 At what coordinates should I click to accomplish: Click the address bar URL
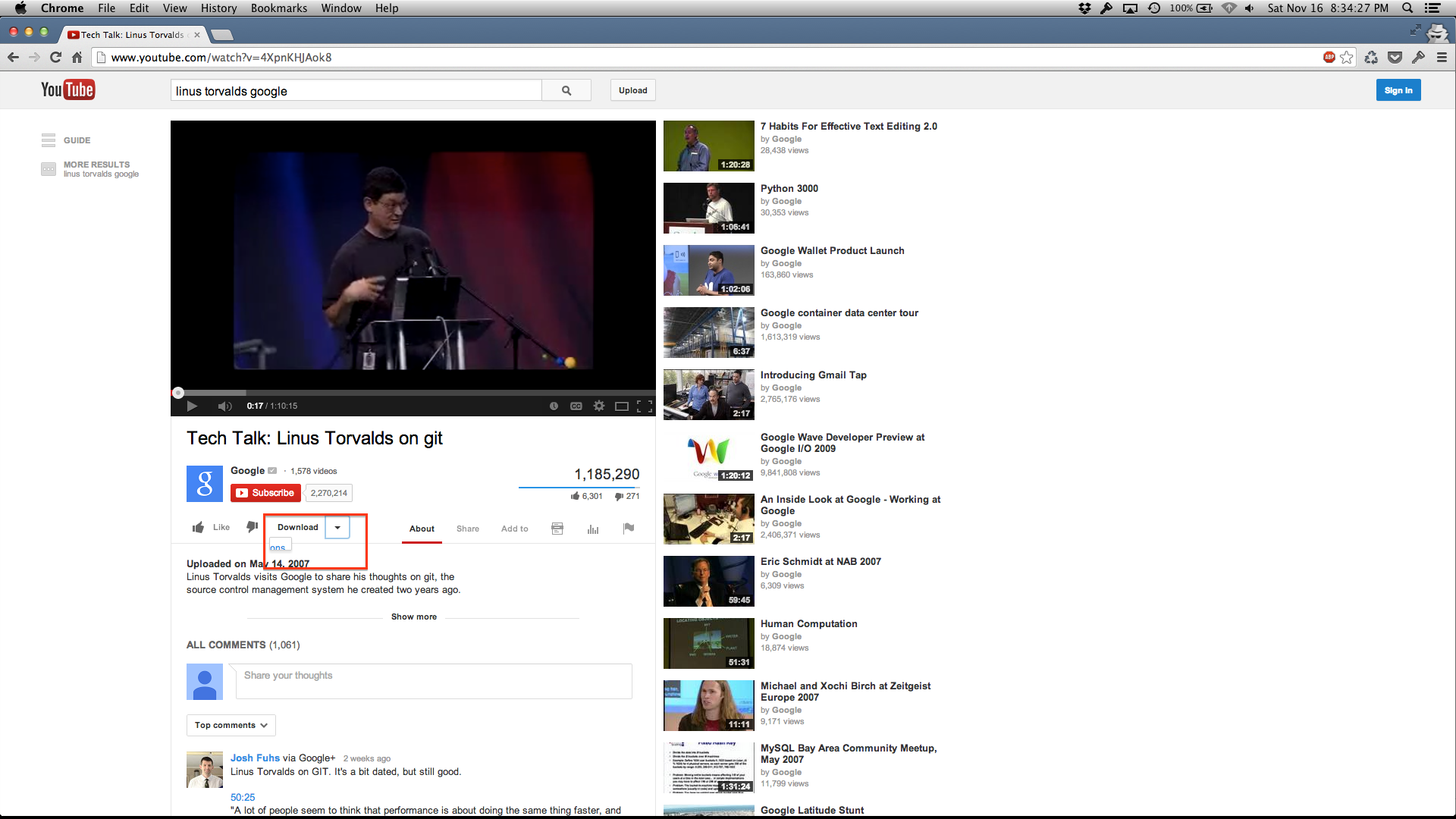click(221, 57)
